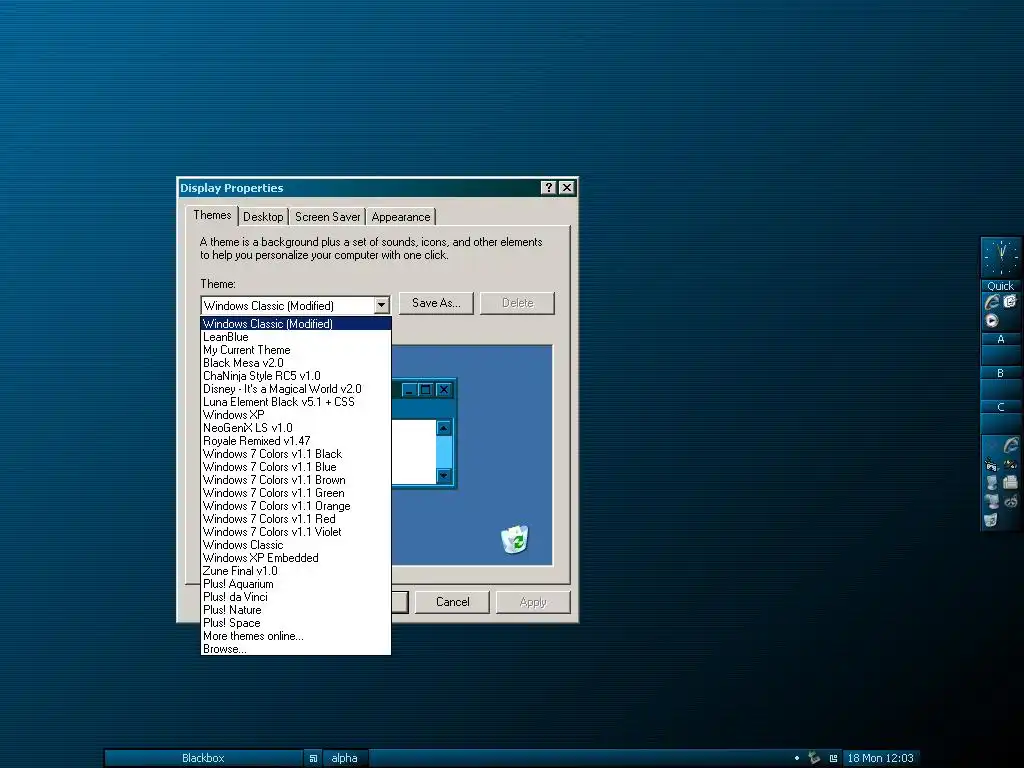Open the recycle bin icon at the dock bottom
This screenshot has width=1024, height=768.
pos(991,520)
